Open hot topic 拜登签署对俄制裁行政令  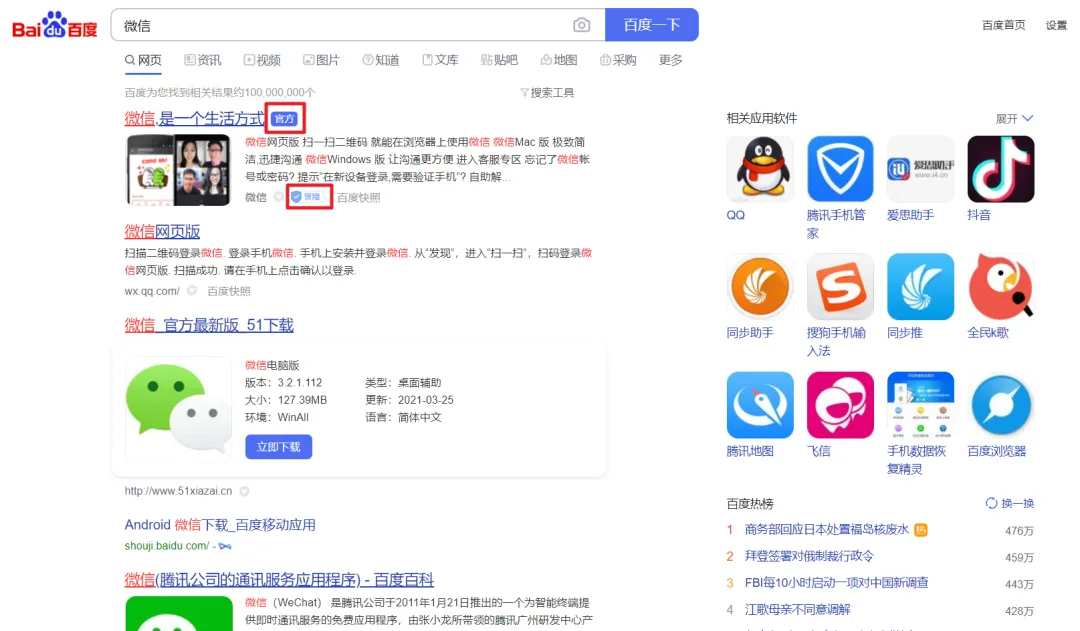(809, 556)
